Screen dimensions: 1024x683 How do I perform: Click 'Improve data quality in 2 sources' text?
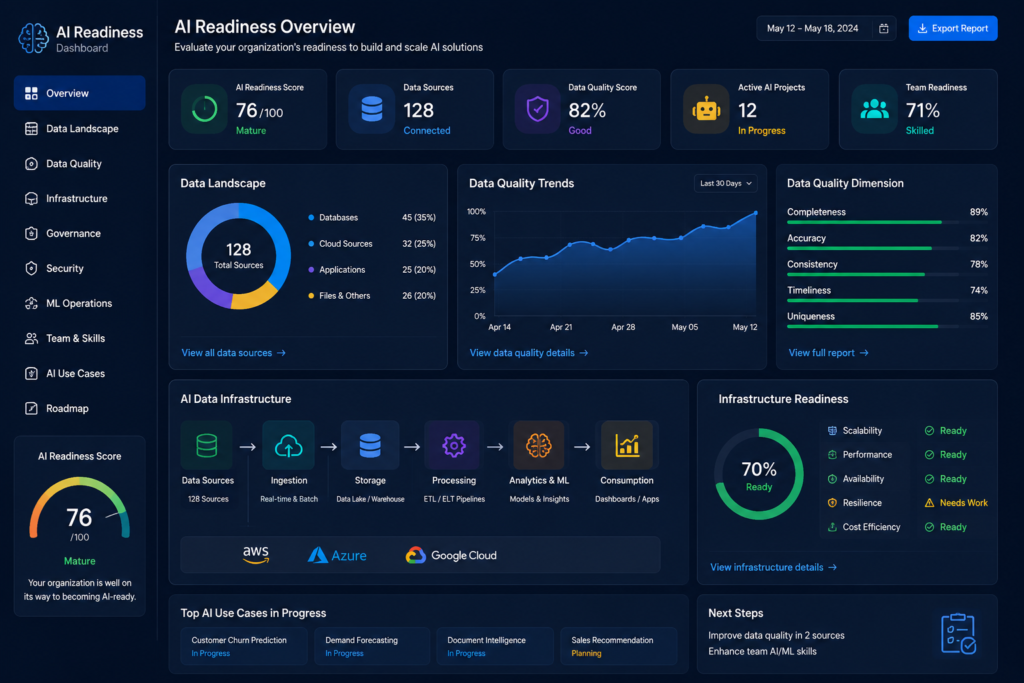point(776,635)
